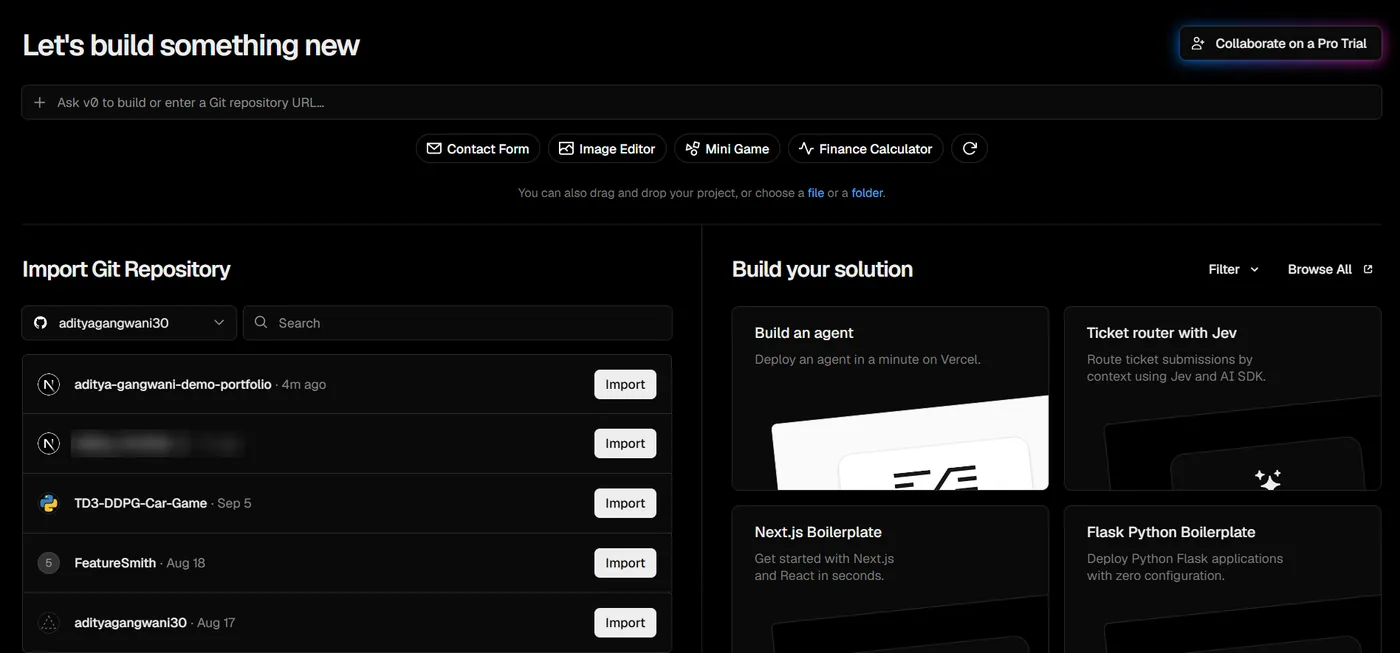Click the Let's build something new heading

pyautogui.click(x=191, y=45)
